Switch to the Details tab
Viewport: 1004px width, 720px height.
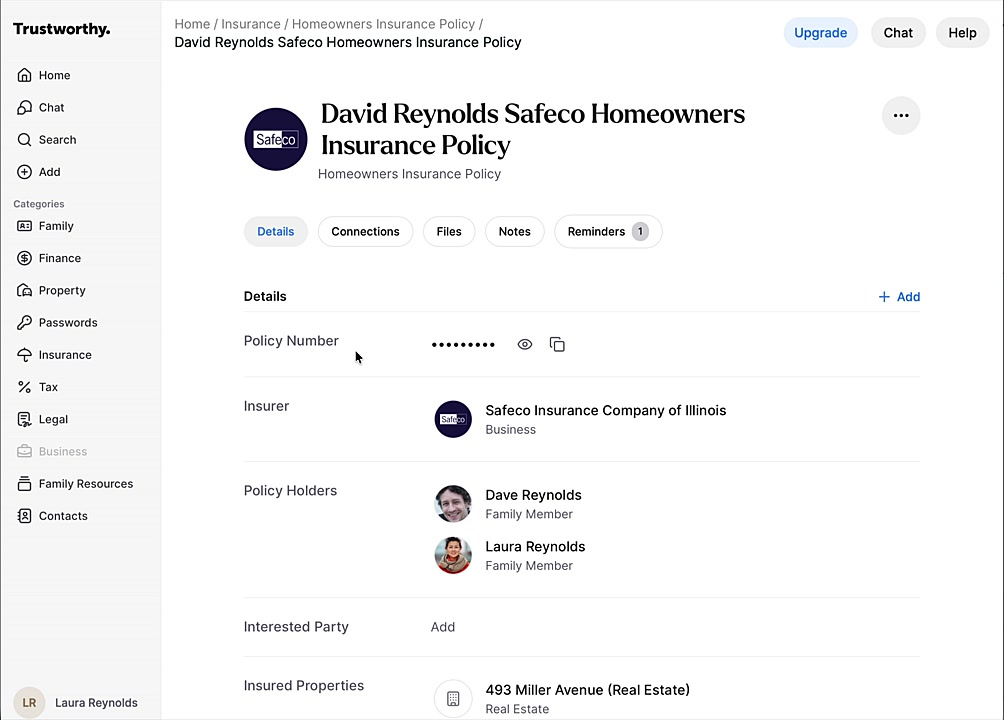[x=276, y=231]
